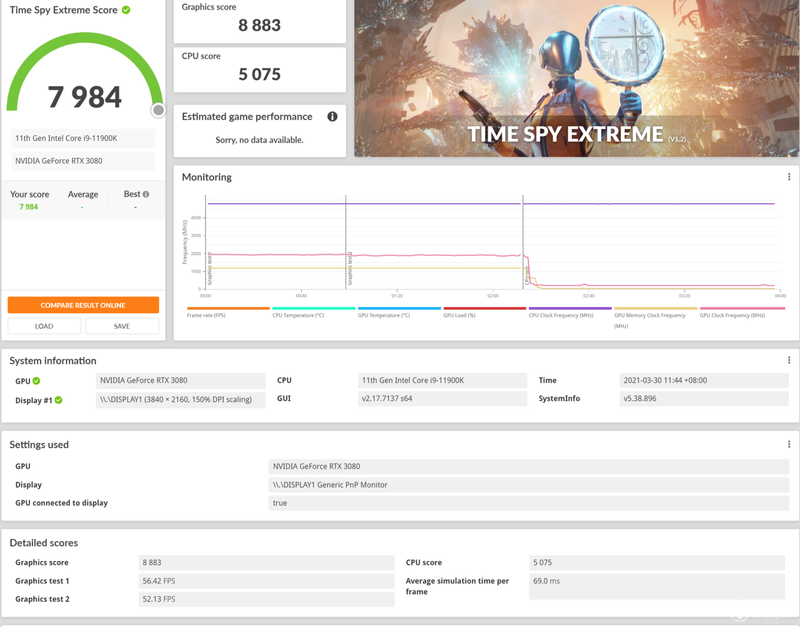The image size is (800, 627).
Task: Open the Settings used three-dot menu
Action: (x=789, y=444)
